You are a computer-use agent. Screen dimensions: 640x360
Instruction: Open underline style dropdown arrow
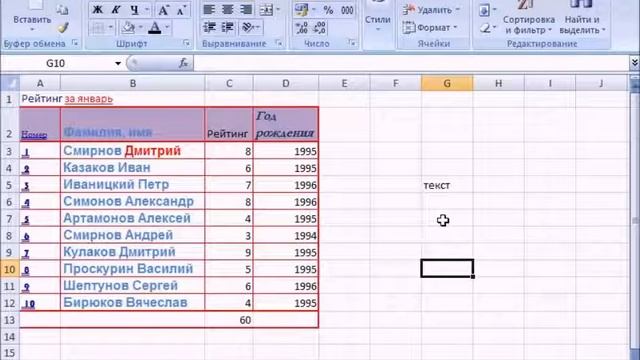[147, 10]
